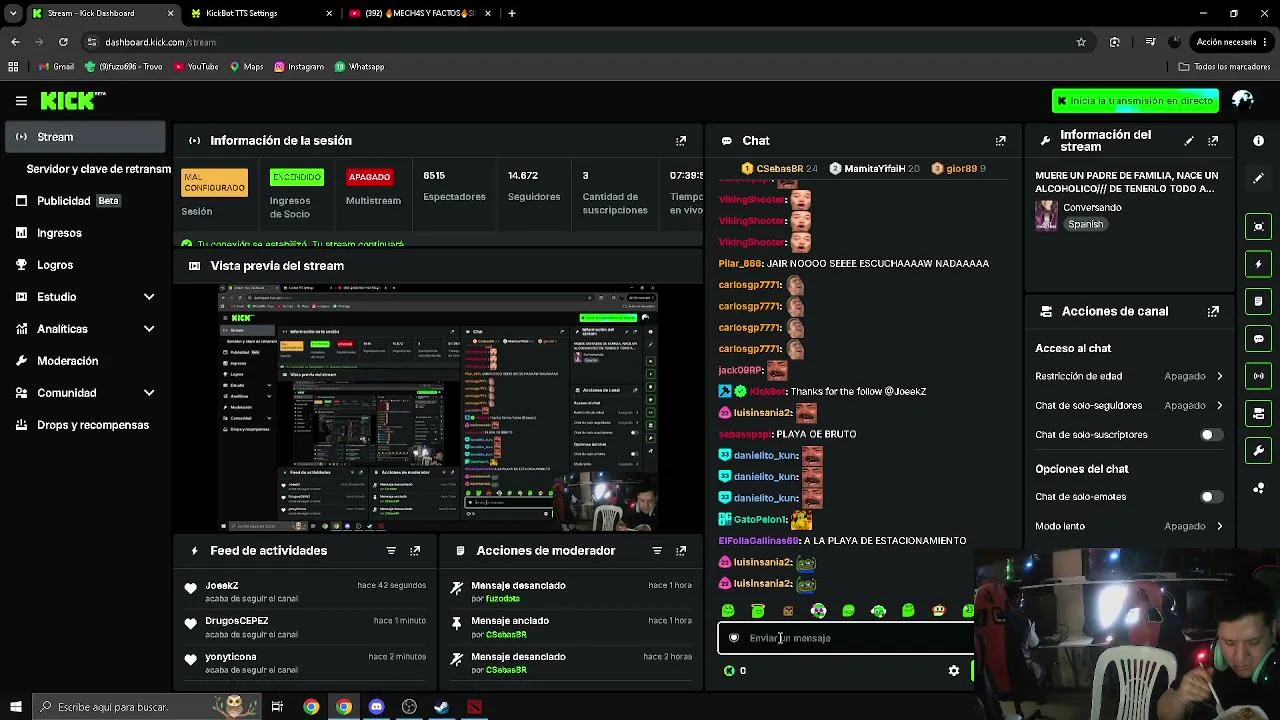Reload the page
The width and height of the screenshot is (1280, 720).
coord(63,42)
